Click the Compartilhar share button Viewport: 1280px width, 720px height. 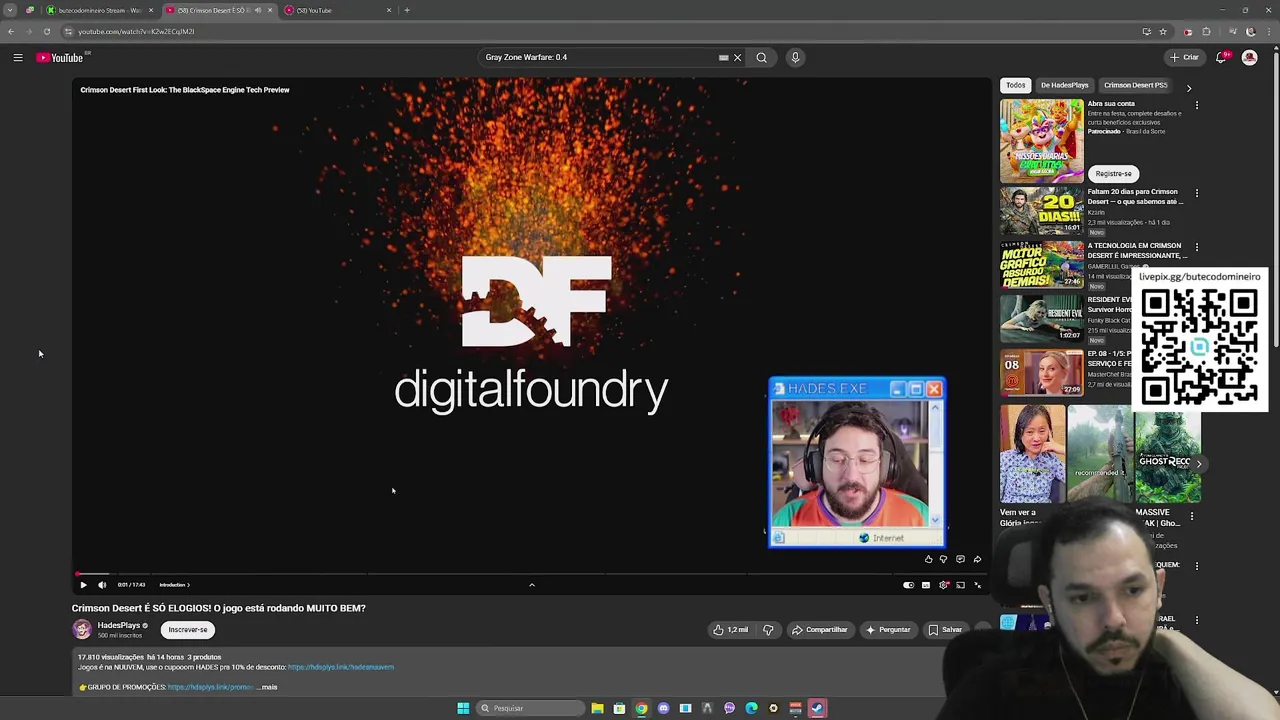point(819,630)
